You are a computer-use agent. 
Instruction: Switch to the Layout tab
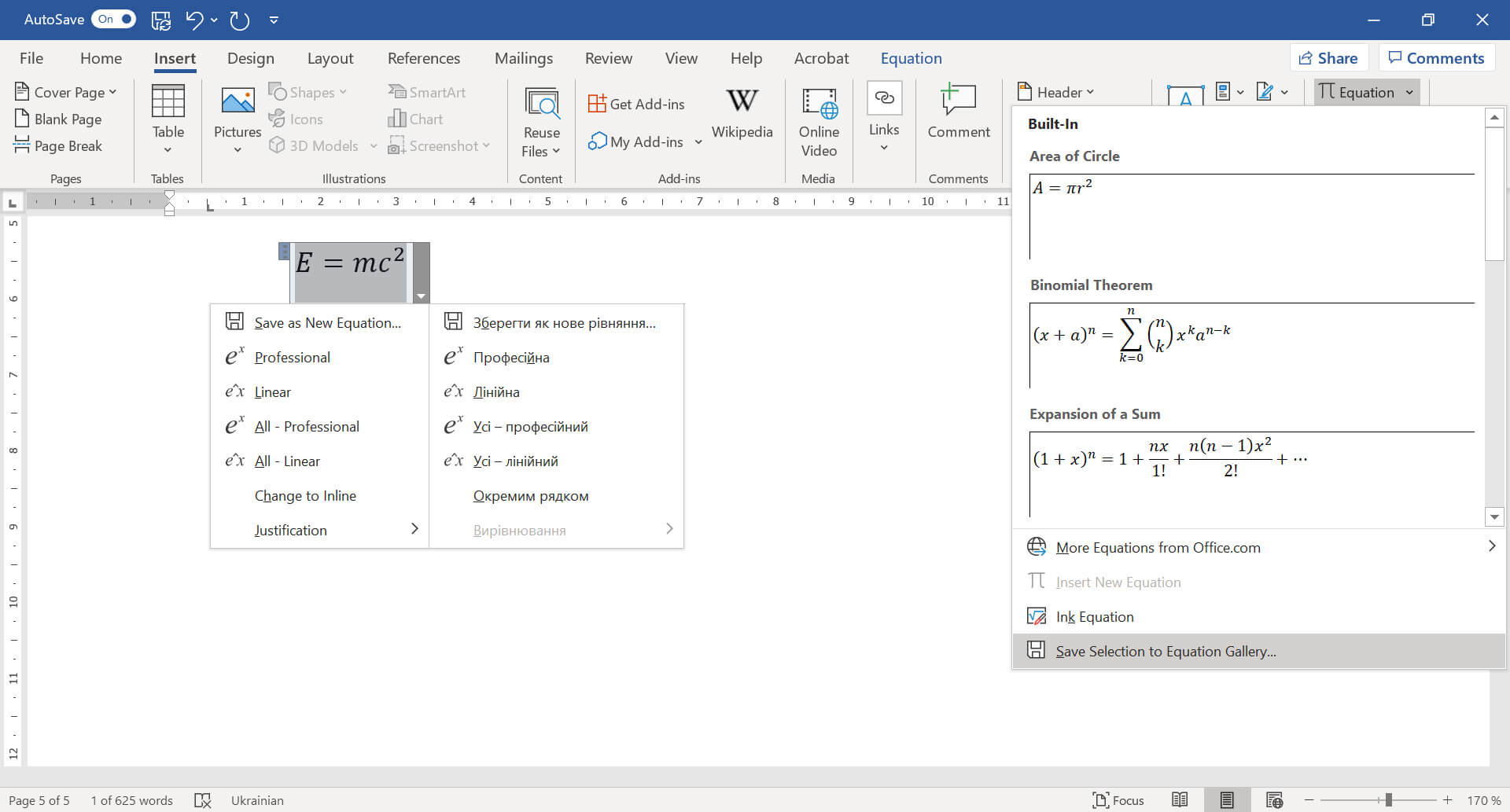click(x=330, y=58)
